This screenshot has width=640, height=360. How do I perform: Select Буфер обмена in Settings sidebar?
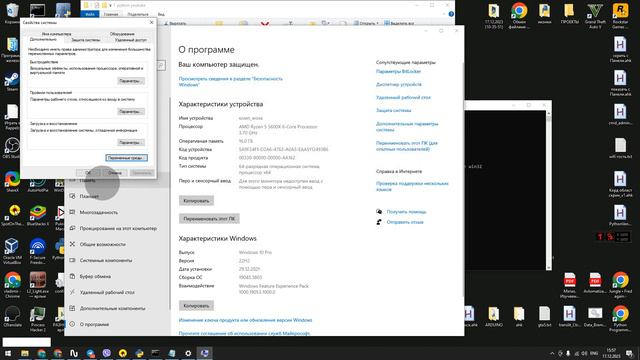point(95,277)
